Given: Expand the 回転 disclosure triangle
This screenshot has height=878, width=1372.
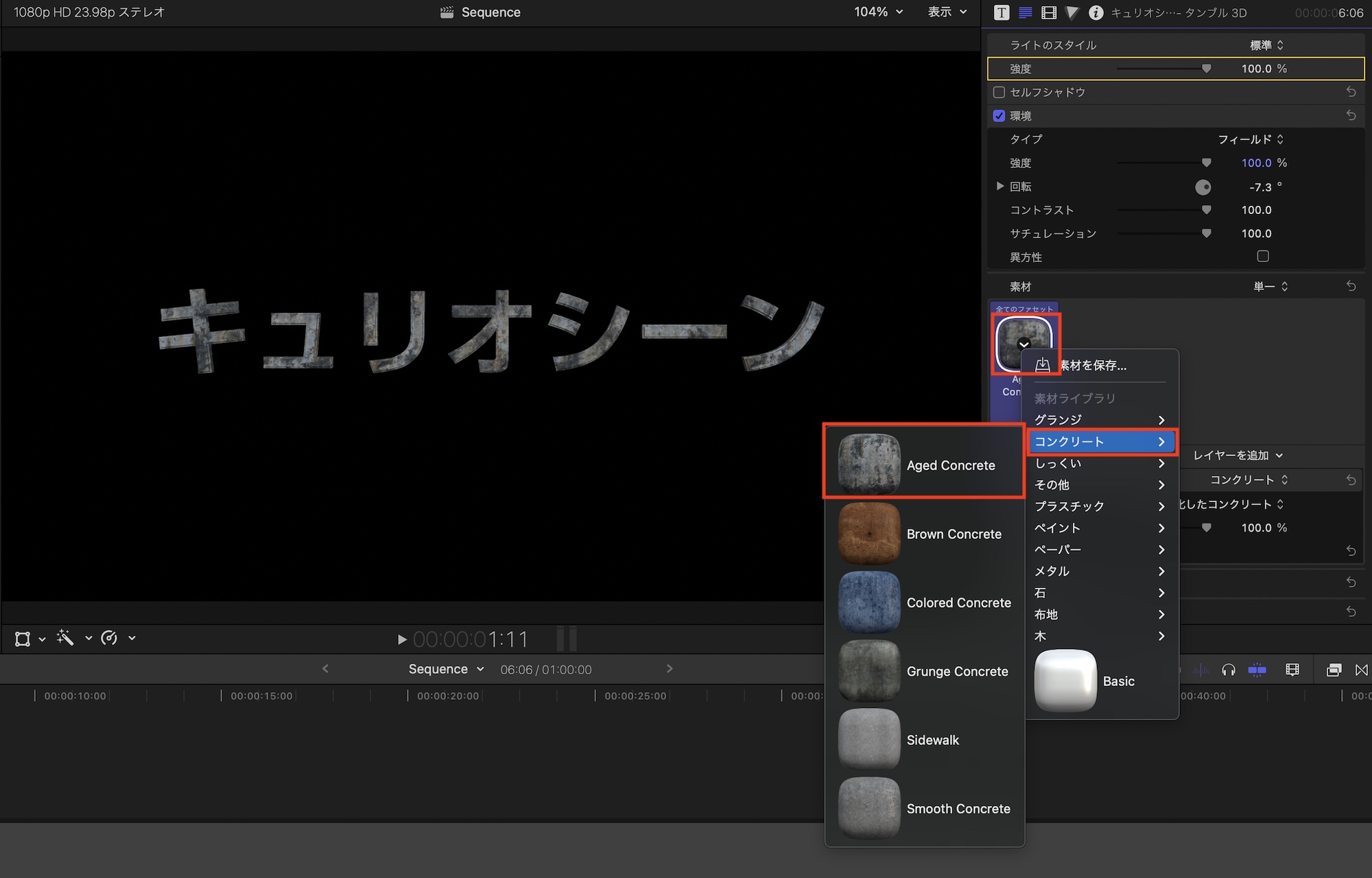Looking at the screenshot, I should tap(1000, 187).
